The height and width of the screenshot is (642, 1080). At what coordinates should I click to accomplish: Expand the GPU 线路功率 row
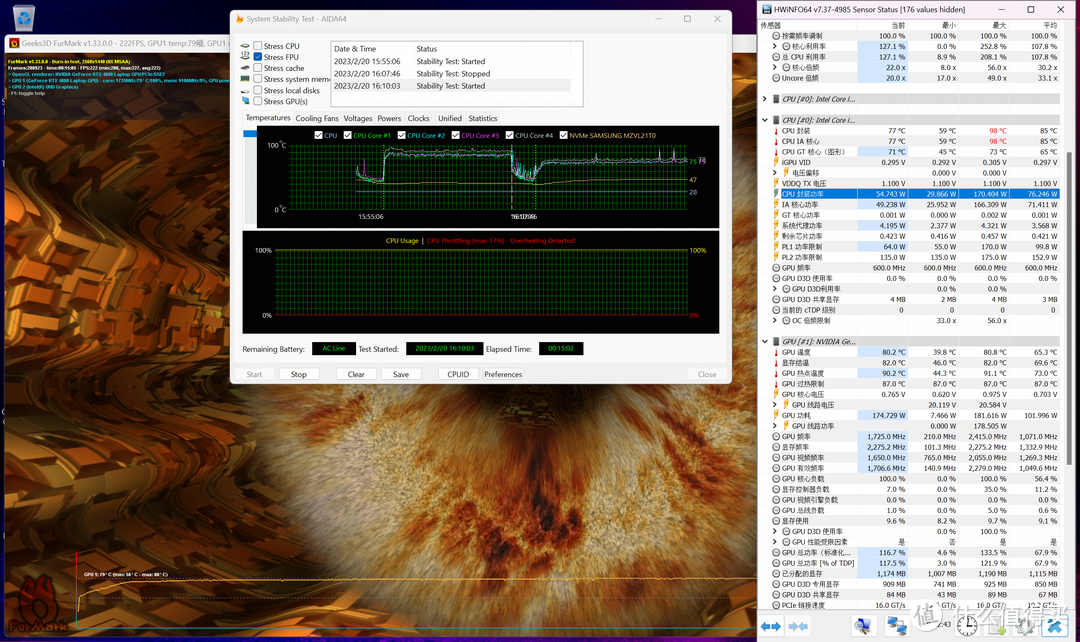coord(775,426)
